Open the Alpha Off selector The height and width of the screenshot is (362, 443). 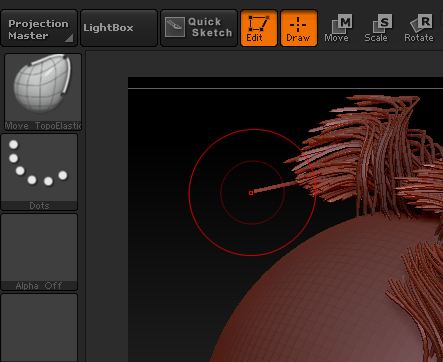coord(39,252)
